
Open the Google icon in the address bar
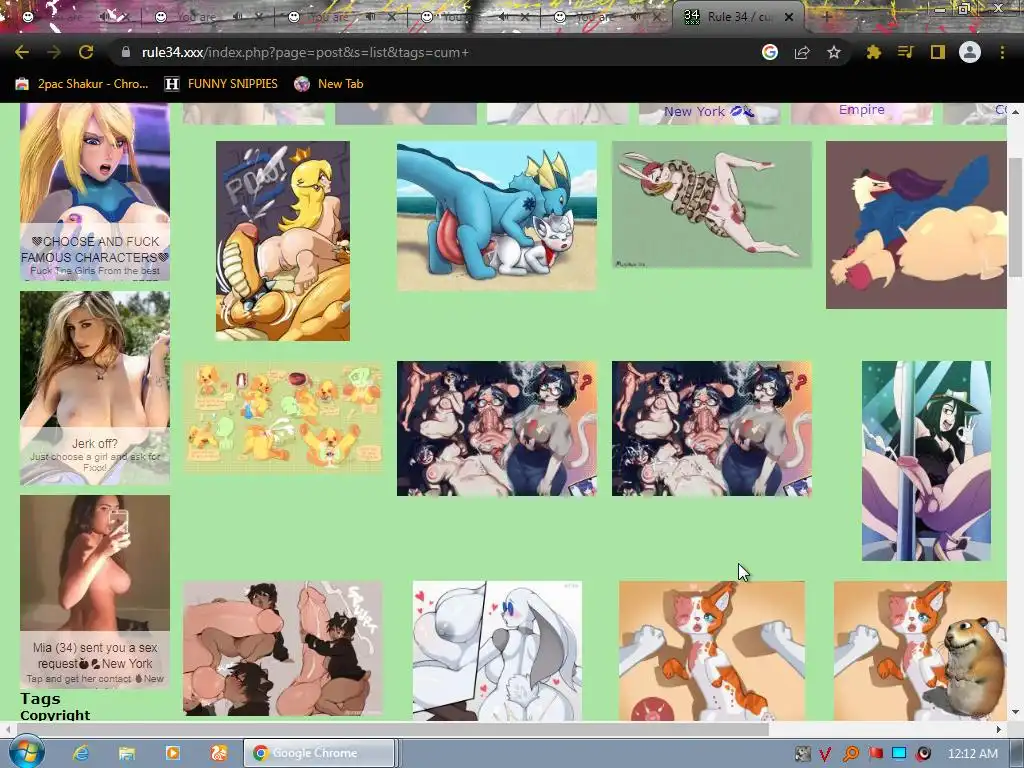770,52
